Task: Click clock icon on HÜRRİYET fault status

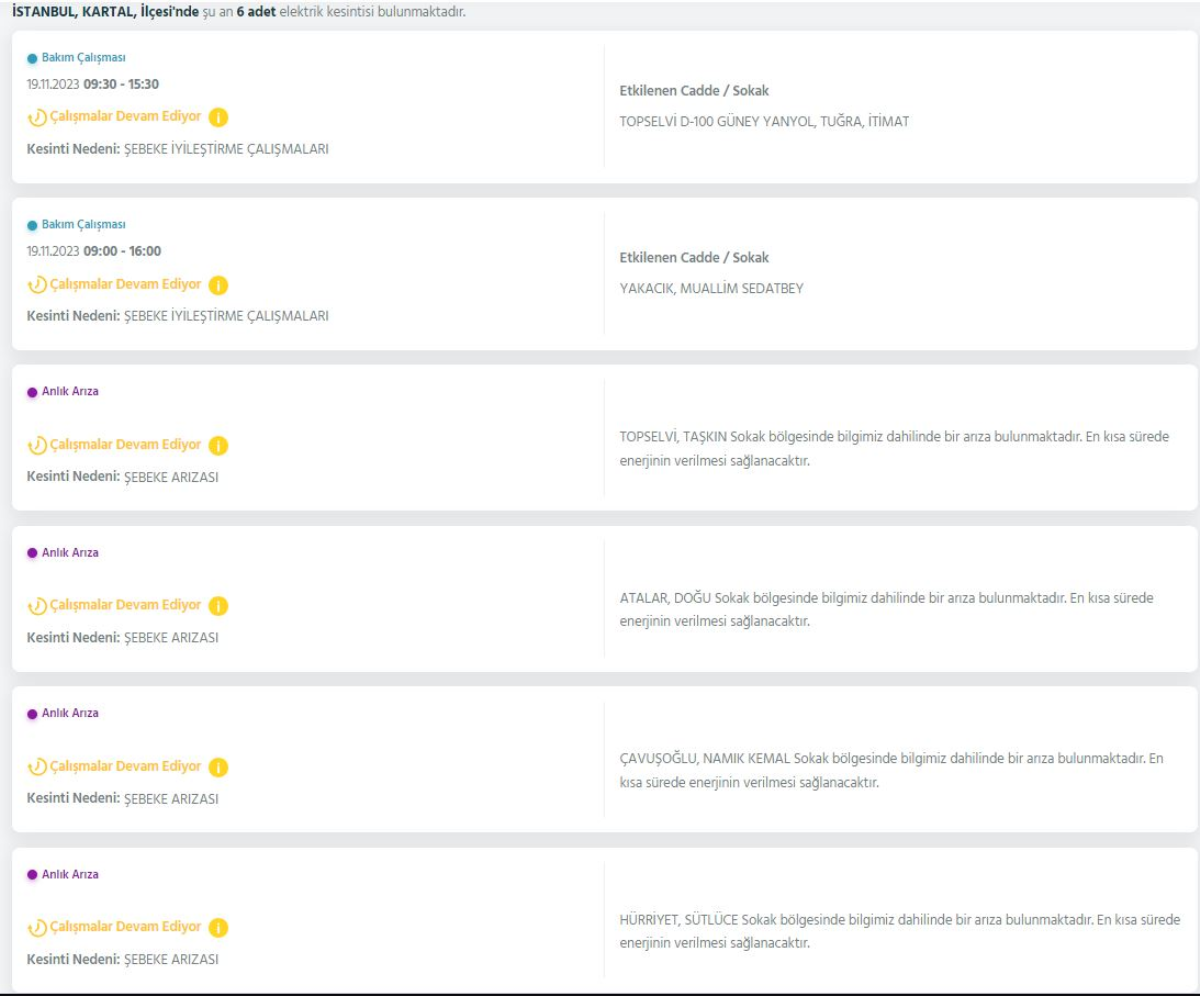Action: click(x=36, y=928)
